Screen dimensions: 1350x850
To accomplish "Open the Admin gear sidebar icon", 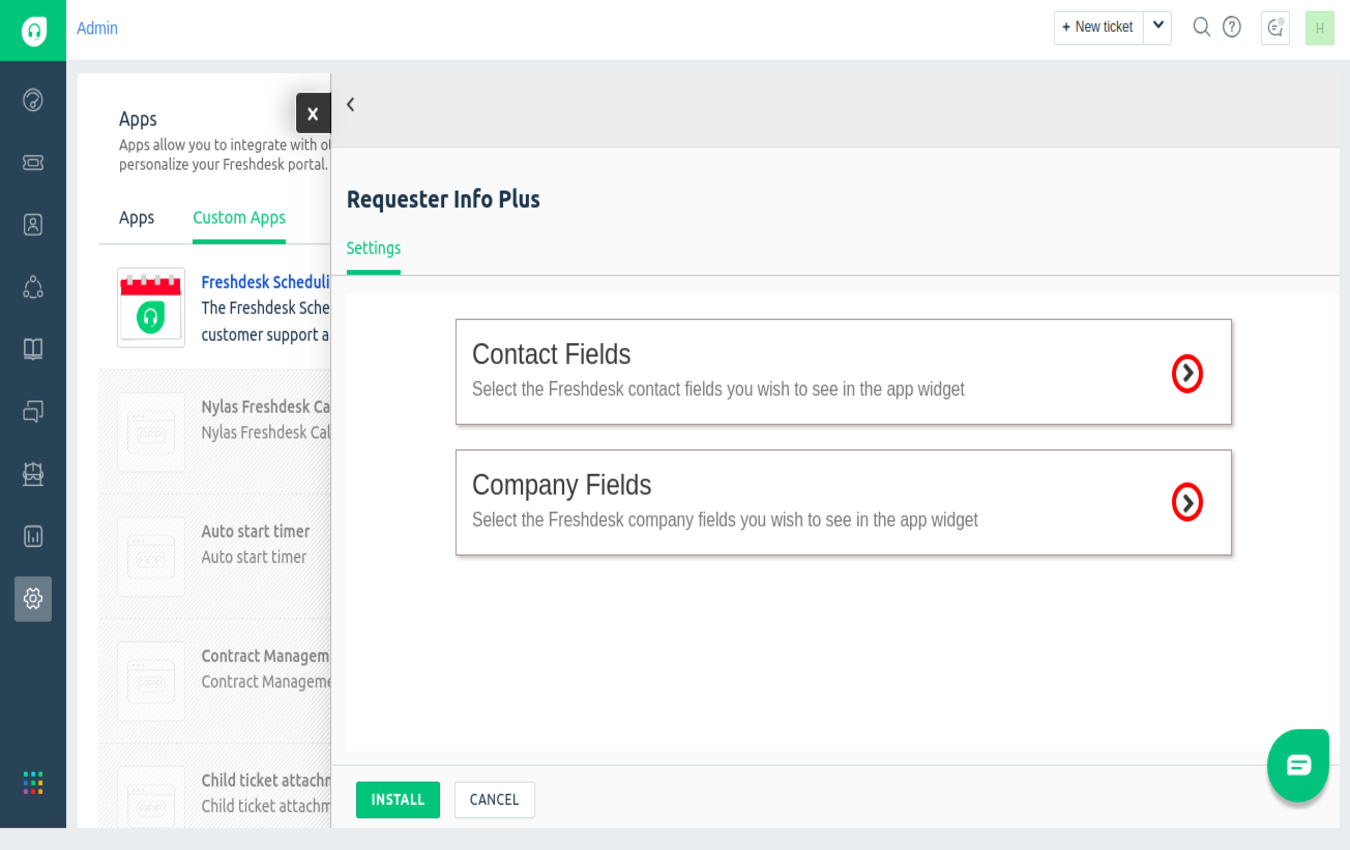I will pyautogui.click(x=33, y=598).
